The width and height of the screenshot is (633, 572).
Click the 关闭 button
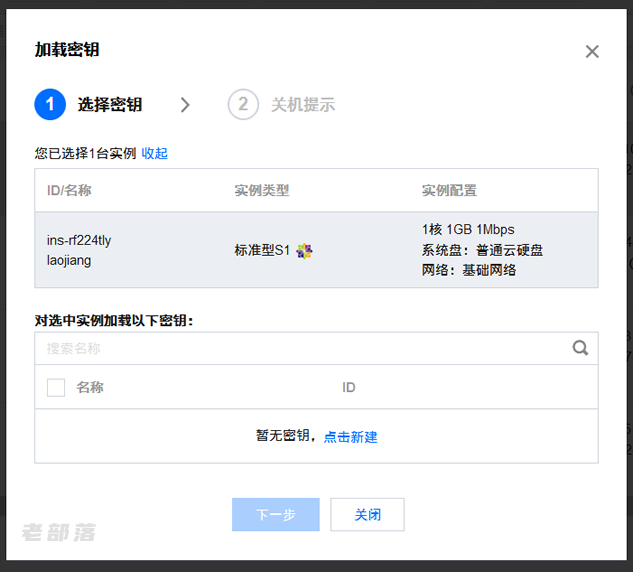tap(367, 515)
